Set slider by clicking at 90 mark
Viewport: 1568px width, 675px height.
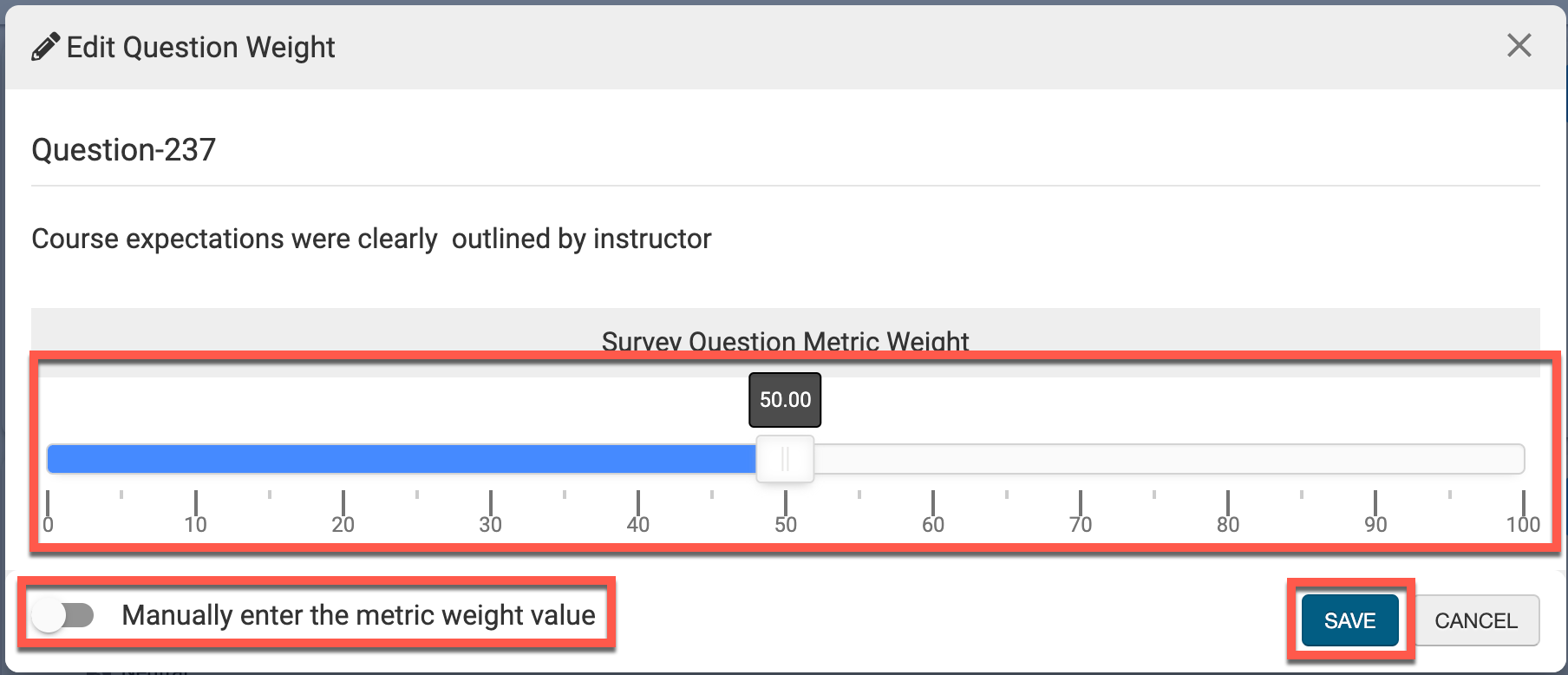point(1375,459)
